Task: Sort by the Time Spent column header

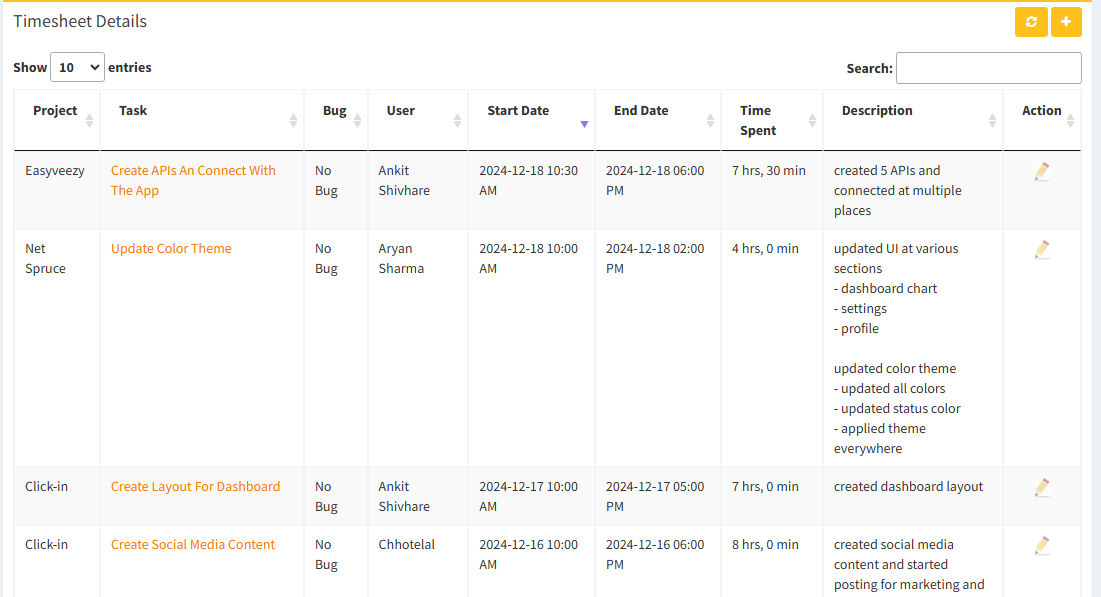Action: [x=756, y=120]
